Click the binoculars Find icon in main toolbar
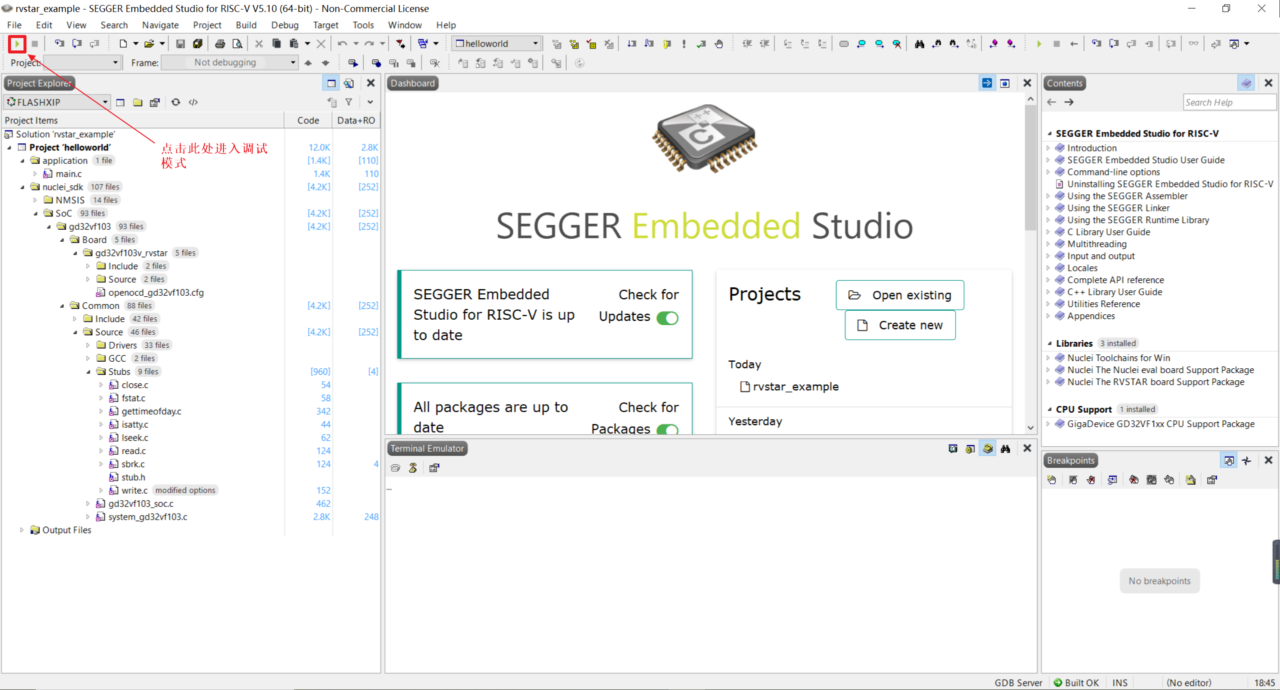The height and width of the screenshot is (690, 1280). click(919, 44)
